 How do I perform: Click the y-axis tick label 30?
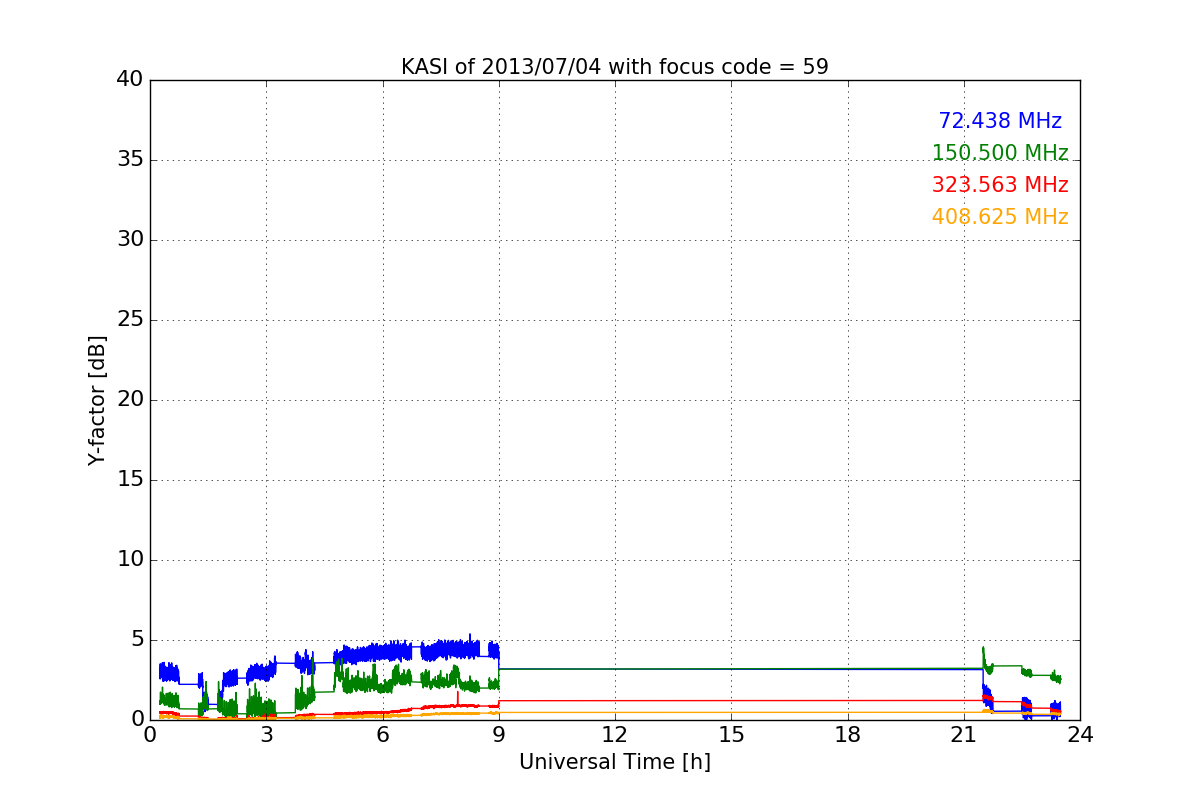[130, 240]
